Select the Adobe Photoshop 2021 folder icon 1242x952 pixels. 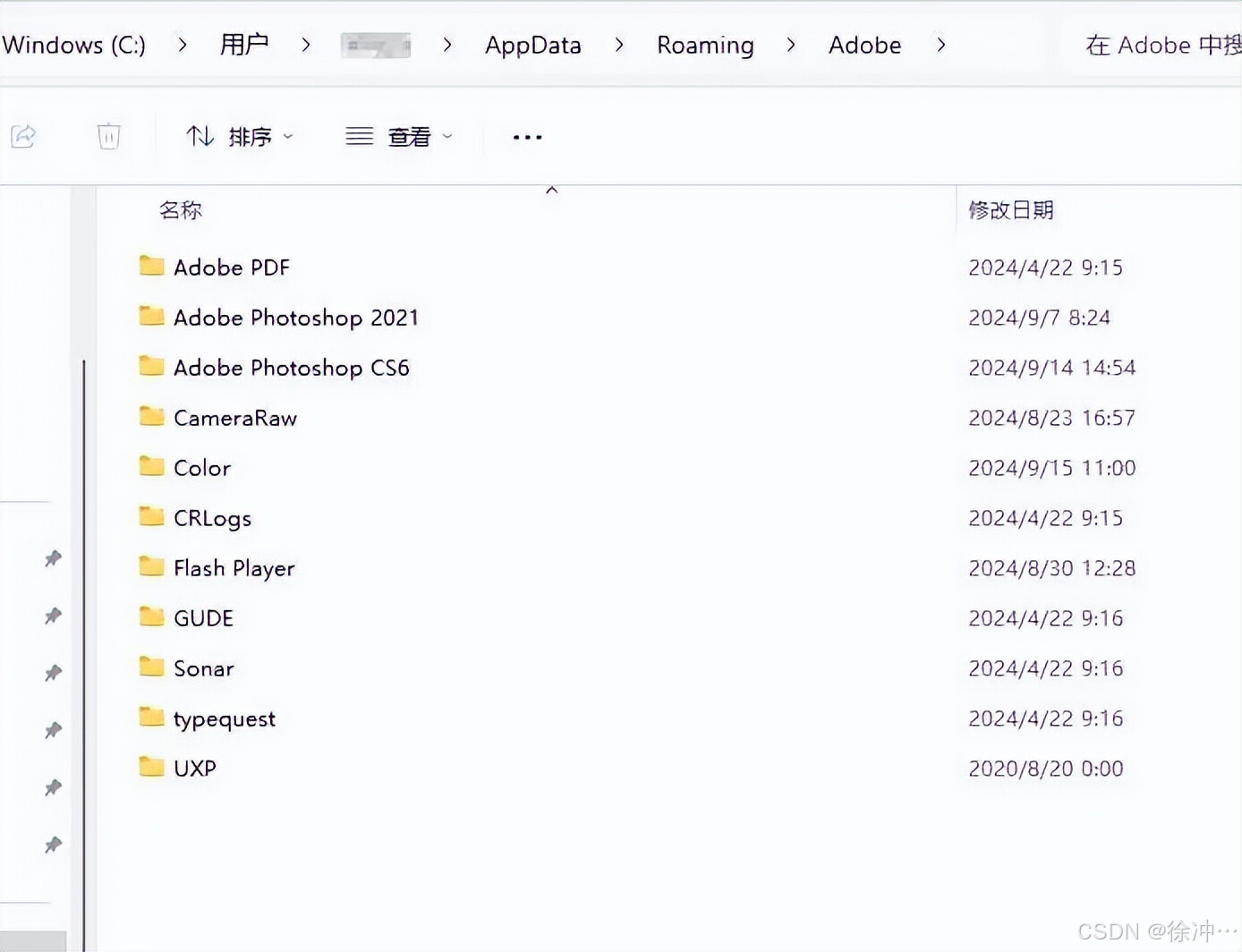tap(151, 316)
